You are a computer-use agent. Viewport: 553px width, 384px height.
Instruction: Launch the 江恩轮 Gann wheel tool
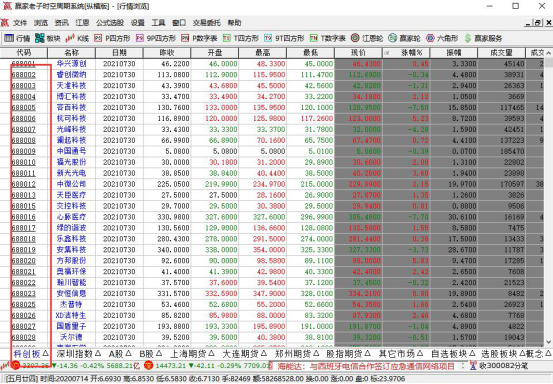[367, 38]
